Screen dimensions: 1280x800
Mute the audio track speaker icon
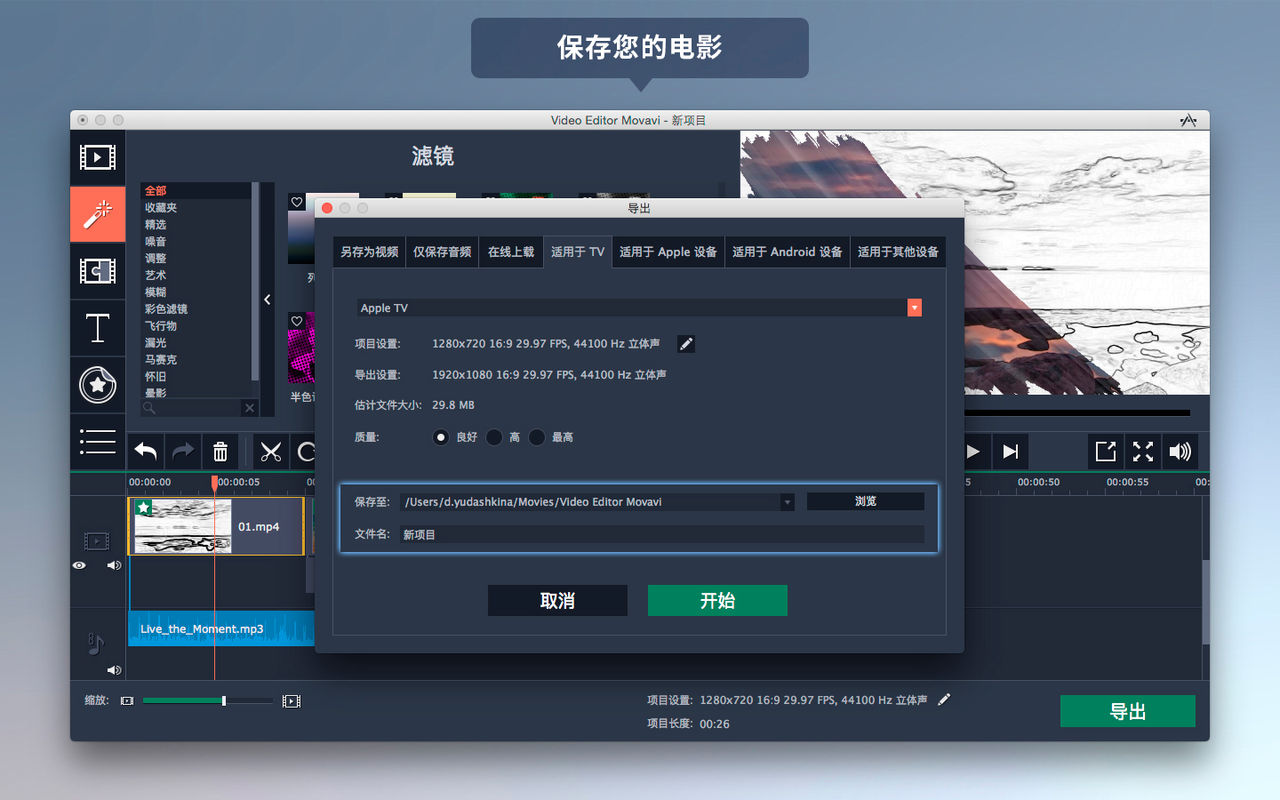[114, 670]
